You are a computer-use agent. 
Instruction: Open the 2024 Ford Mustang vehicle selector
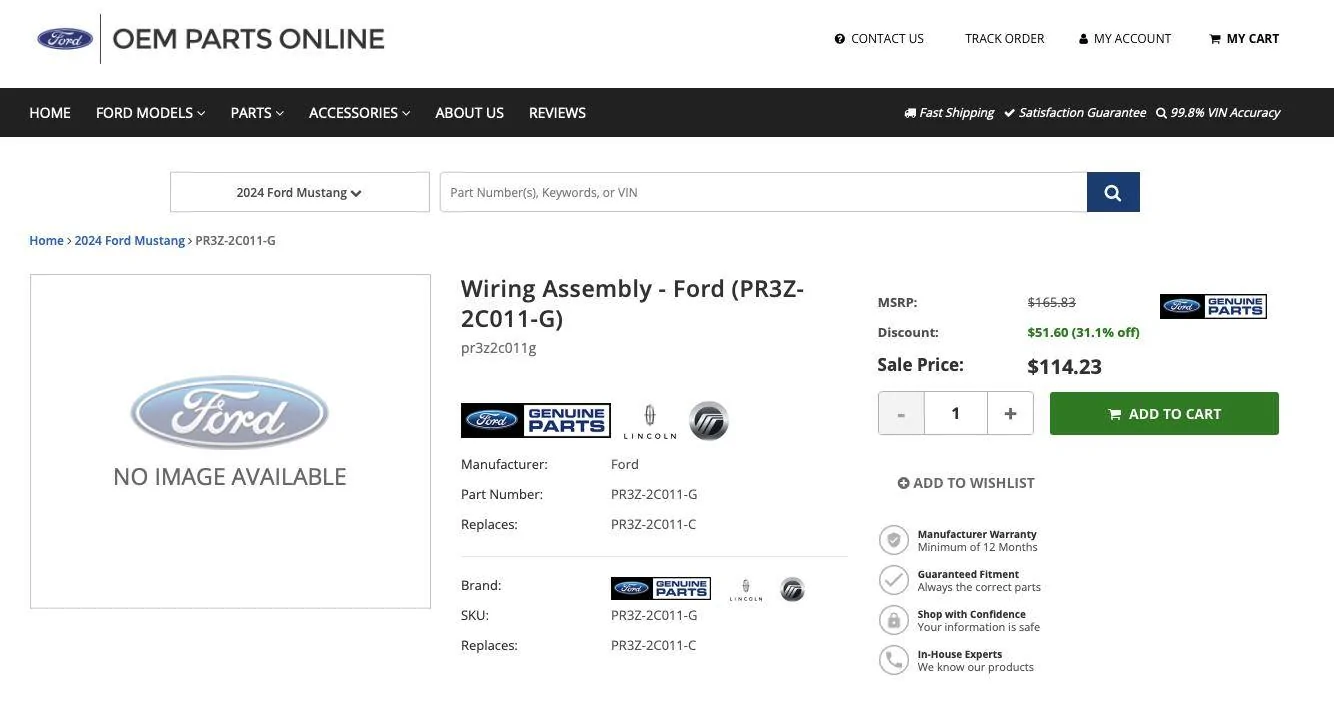pos(299,192)
